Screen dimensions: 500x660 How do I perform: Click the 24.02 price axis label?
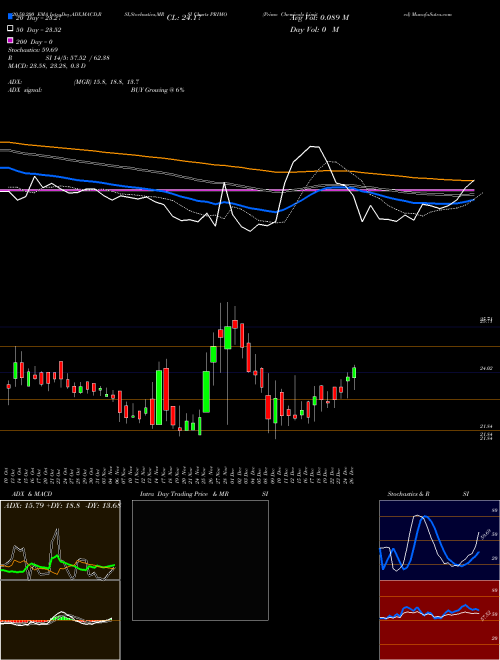point(486,368)
